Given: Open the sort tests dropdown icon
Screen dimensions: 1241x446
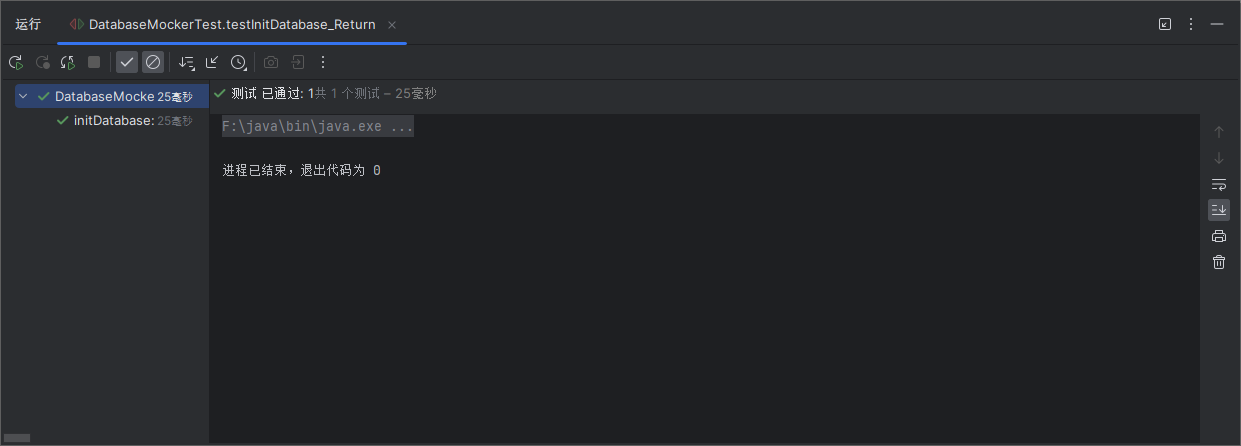Looking at the screenshot, I should 186,62.
